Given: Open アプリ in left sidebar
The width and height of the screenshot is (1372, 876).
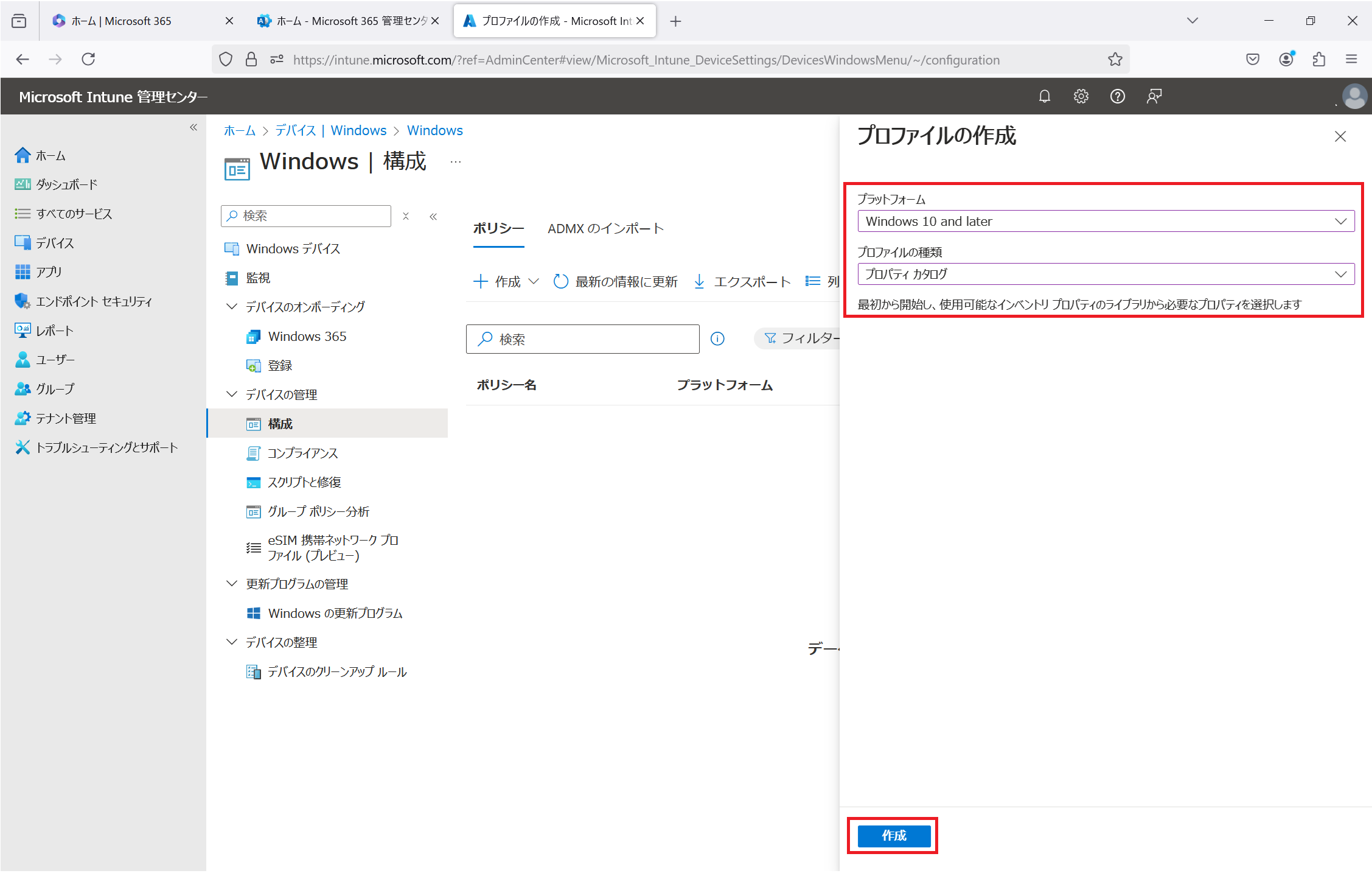Looking at the screenshot, I should click(38, 272).
